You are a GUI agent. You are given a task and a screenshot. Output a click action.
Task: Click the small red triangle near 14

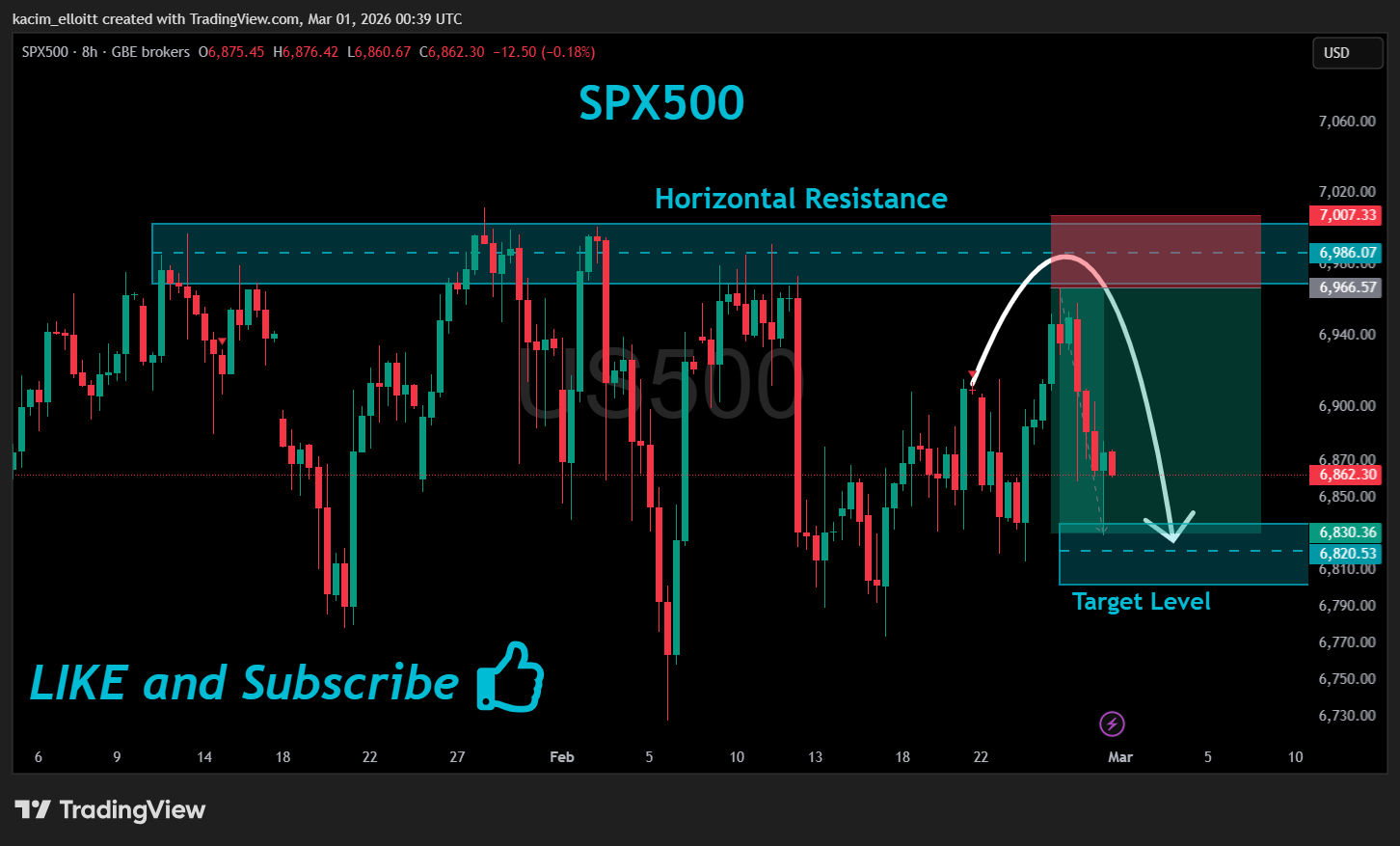coord(223,341)
